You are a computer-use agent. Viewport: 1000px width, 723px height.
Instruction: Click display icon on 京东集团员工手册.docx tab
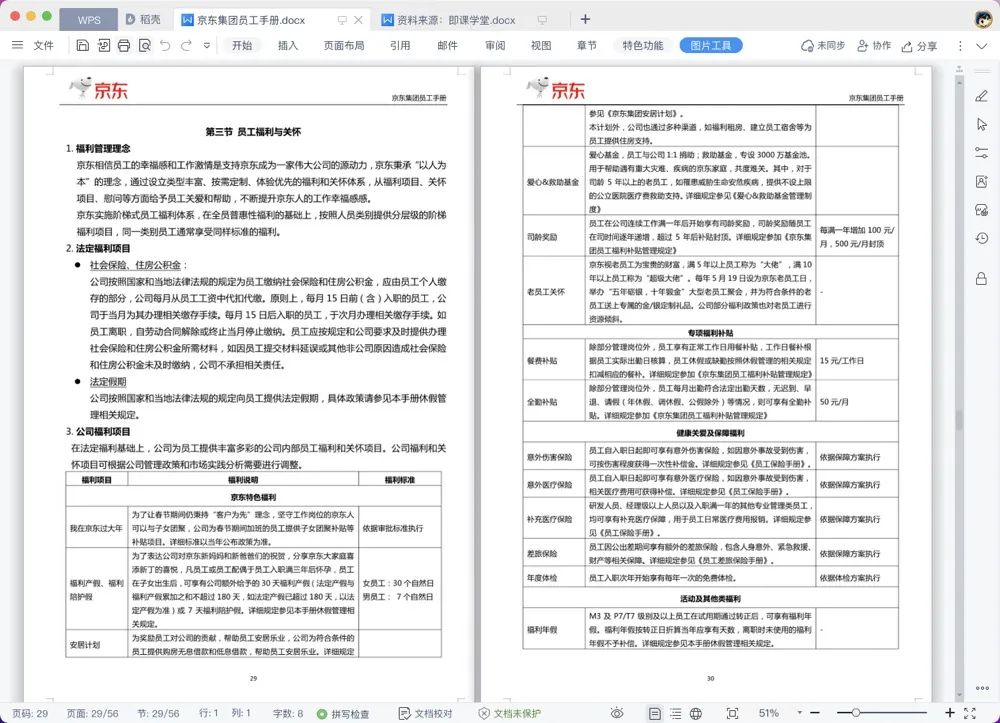click(342, 20)
